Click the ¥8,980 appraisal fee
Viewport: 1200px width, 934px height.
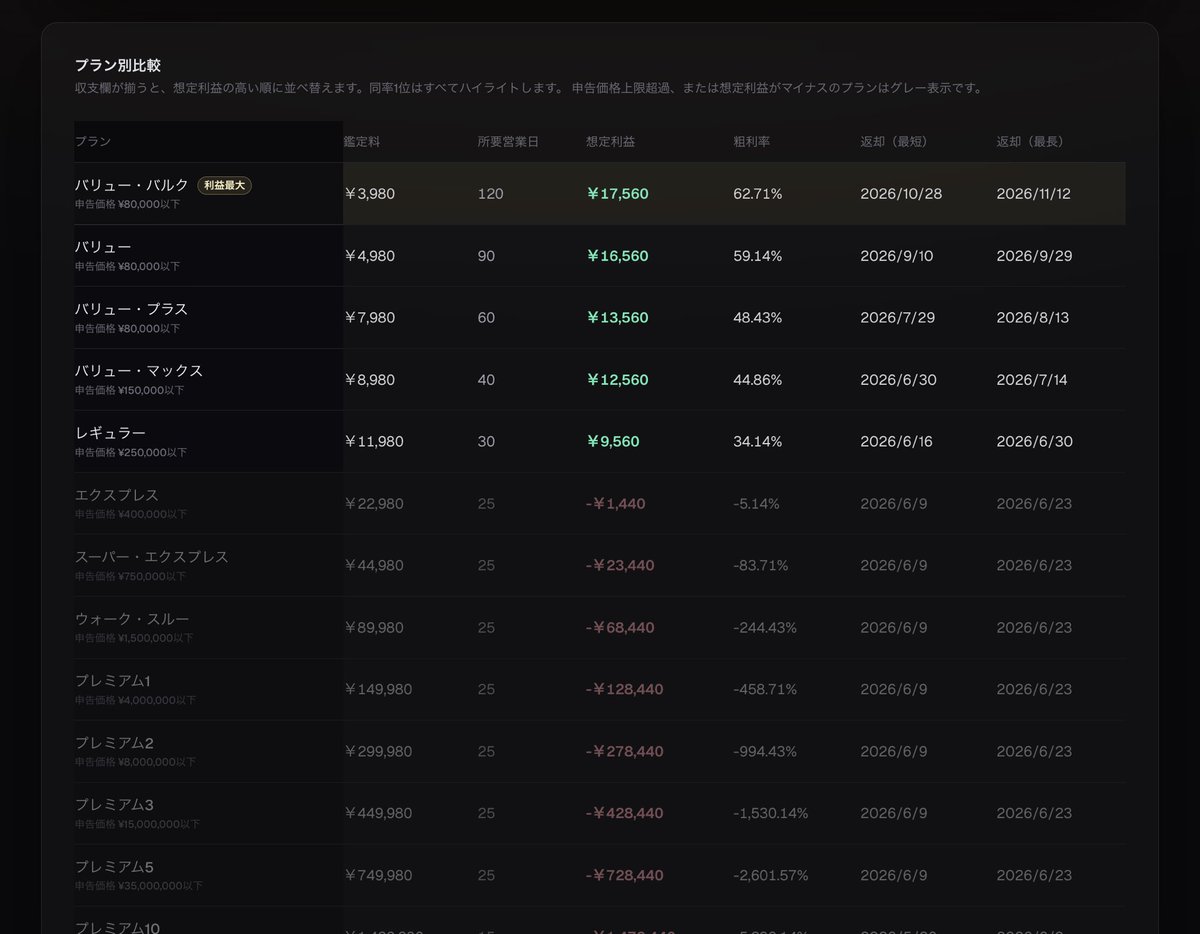point(369,380)
